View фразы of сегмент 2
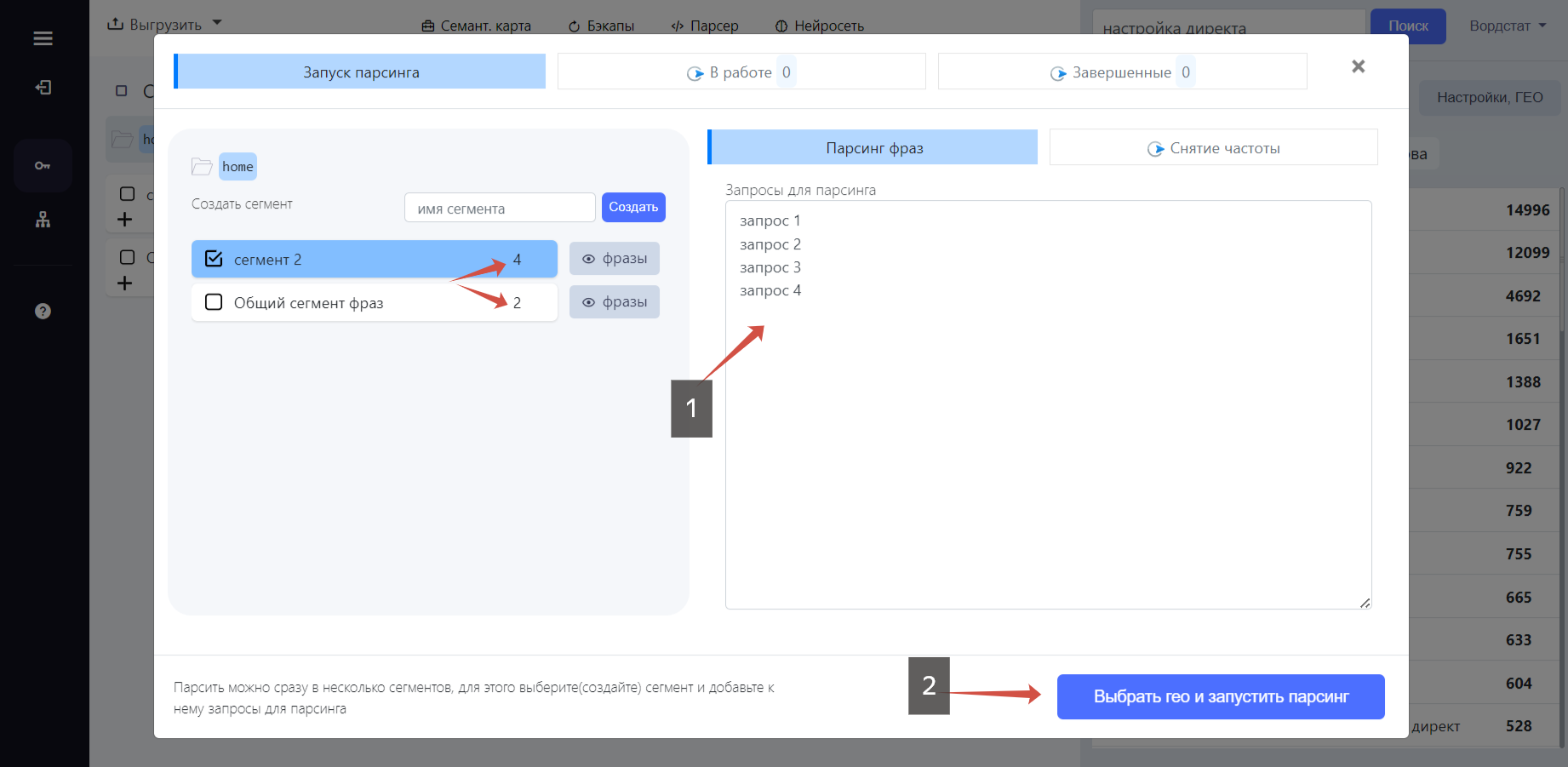 coord(615,259)
